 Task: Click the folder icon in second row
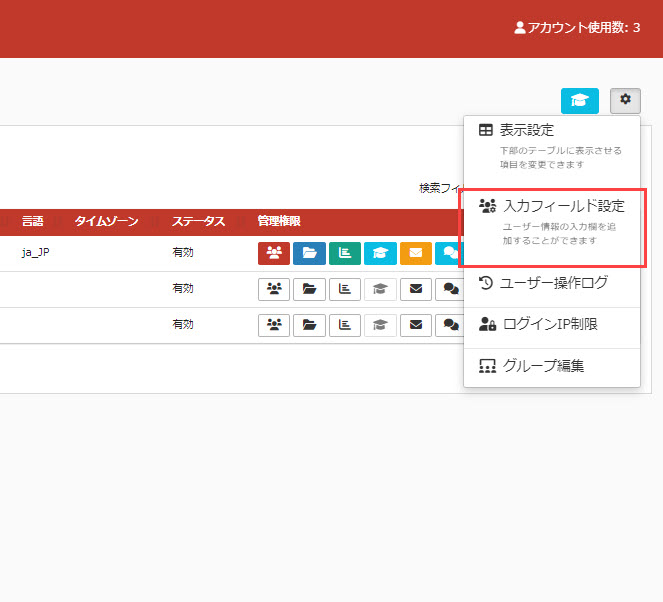point(309,289)
